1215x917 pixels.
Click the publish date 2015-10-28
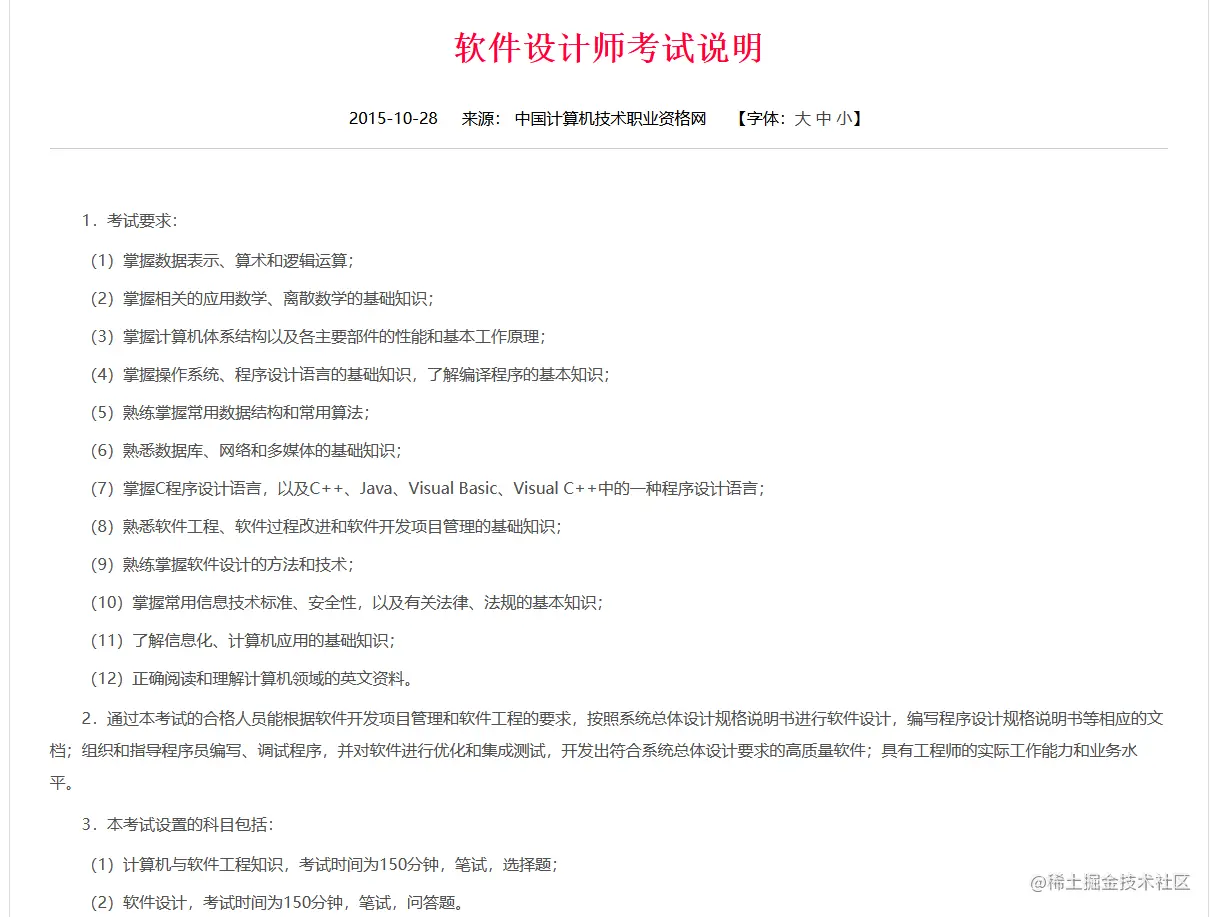point(392,118)
